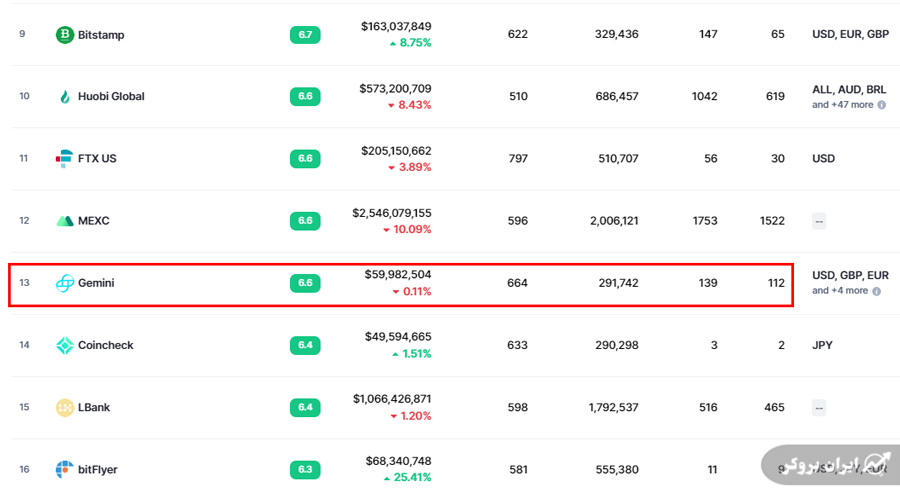Image resolution: width=900 pixels, height=496 pixels.
Task: Click the Huobi Global flame logo
Action: [65, 96]
